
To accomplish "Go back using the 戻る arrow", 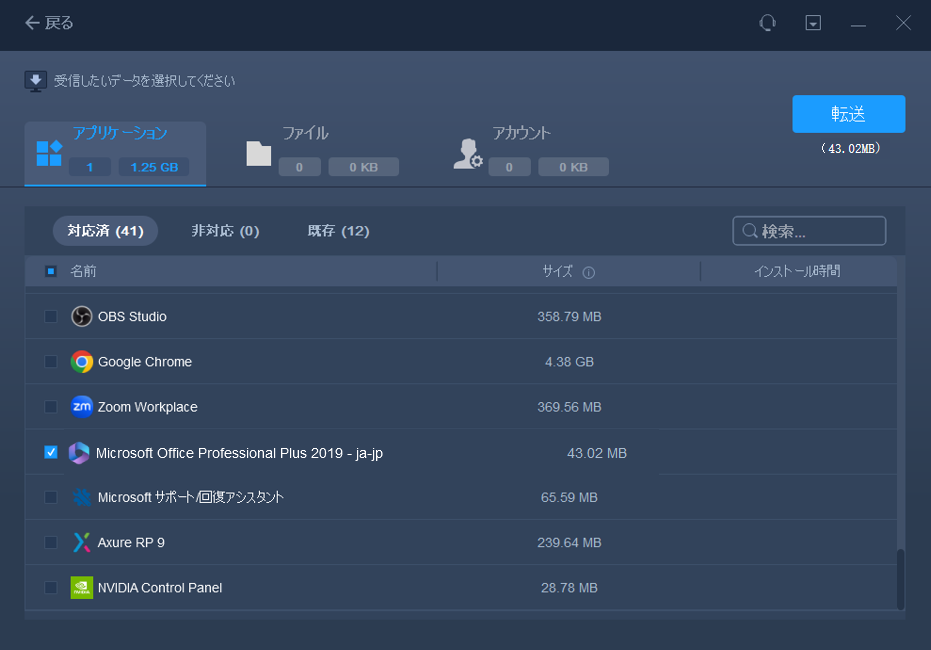I will point(49,23).
